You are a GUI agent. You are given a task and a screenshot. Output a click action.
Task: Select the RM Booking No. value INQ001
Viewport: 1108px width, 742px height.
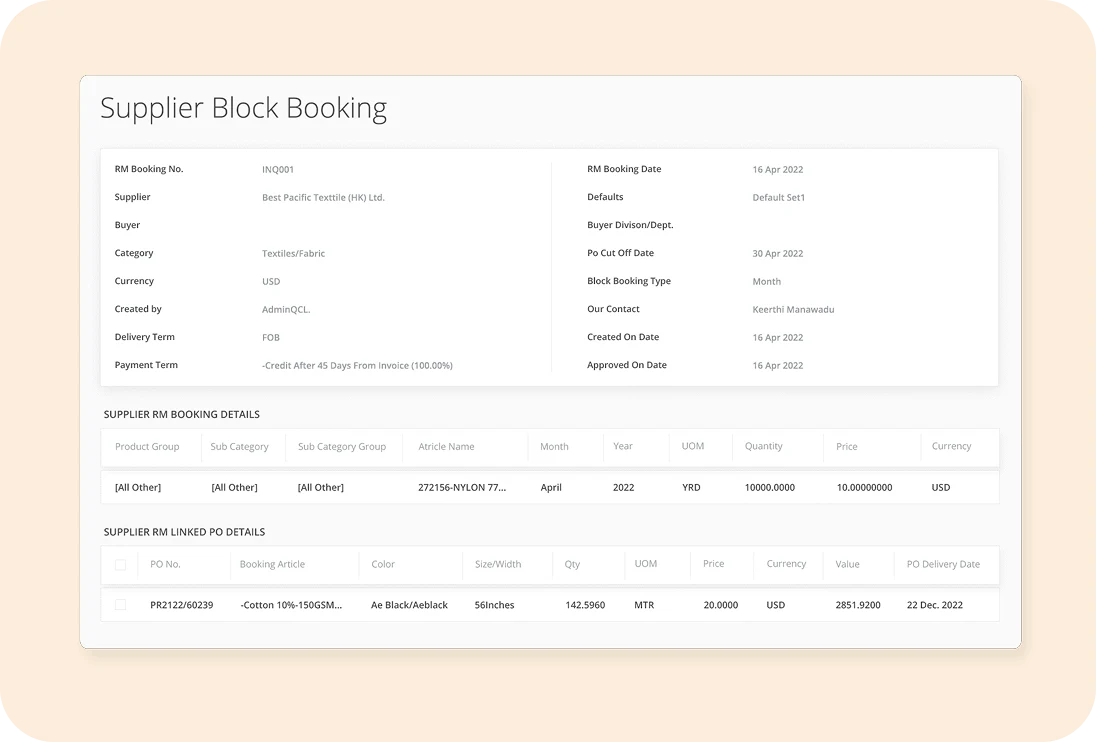tap(278, 170)
